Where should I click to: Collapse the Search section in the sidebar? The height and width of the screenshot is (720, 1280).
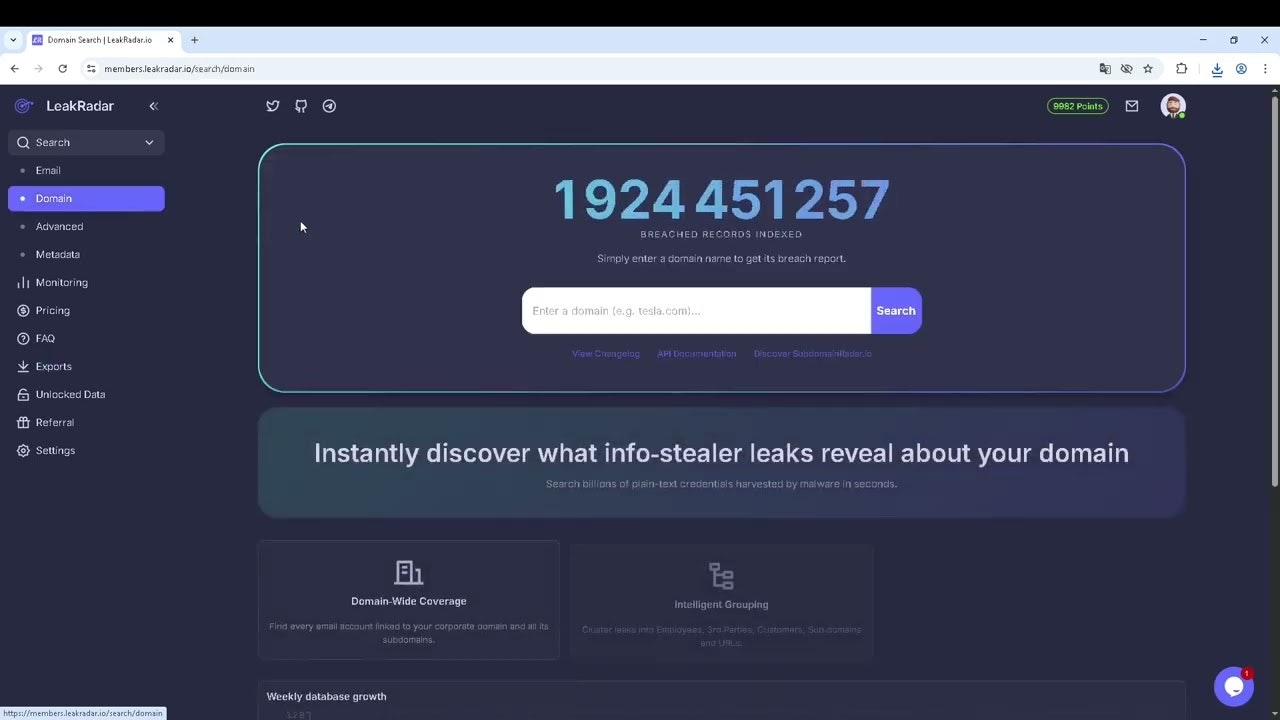pos(149,142)
